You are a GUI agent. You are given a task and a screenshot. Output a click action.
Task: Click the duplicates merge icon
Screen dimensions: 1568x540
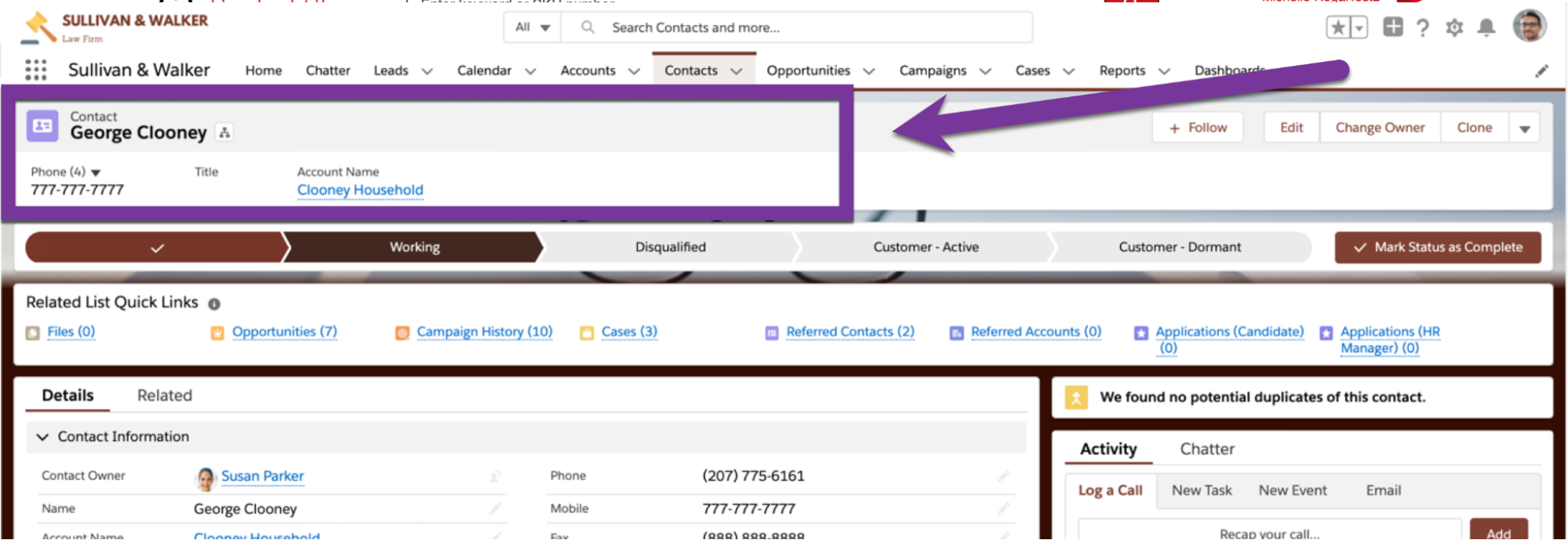click(1076, 398)
